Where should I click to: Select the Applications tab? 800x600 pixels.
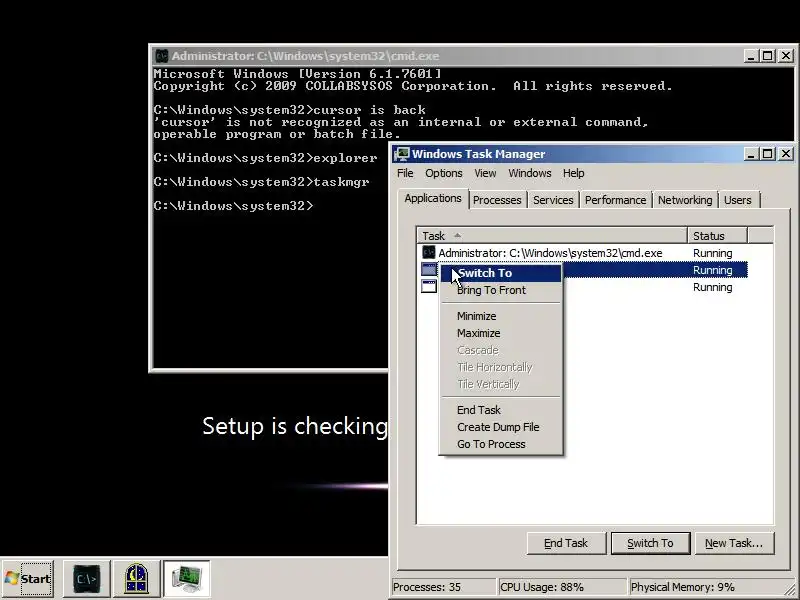pyautogui.click(x=433, y=198)
